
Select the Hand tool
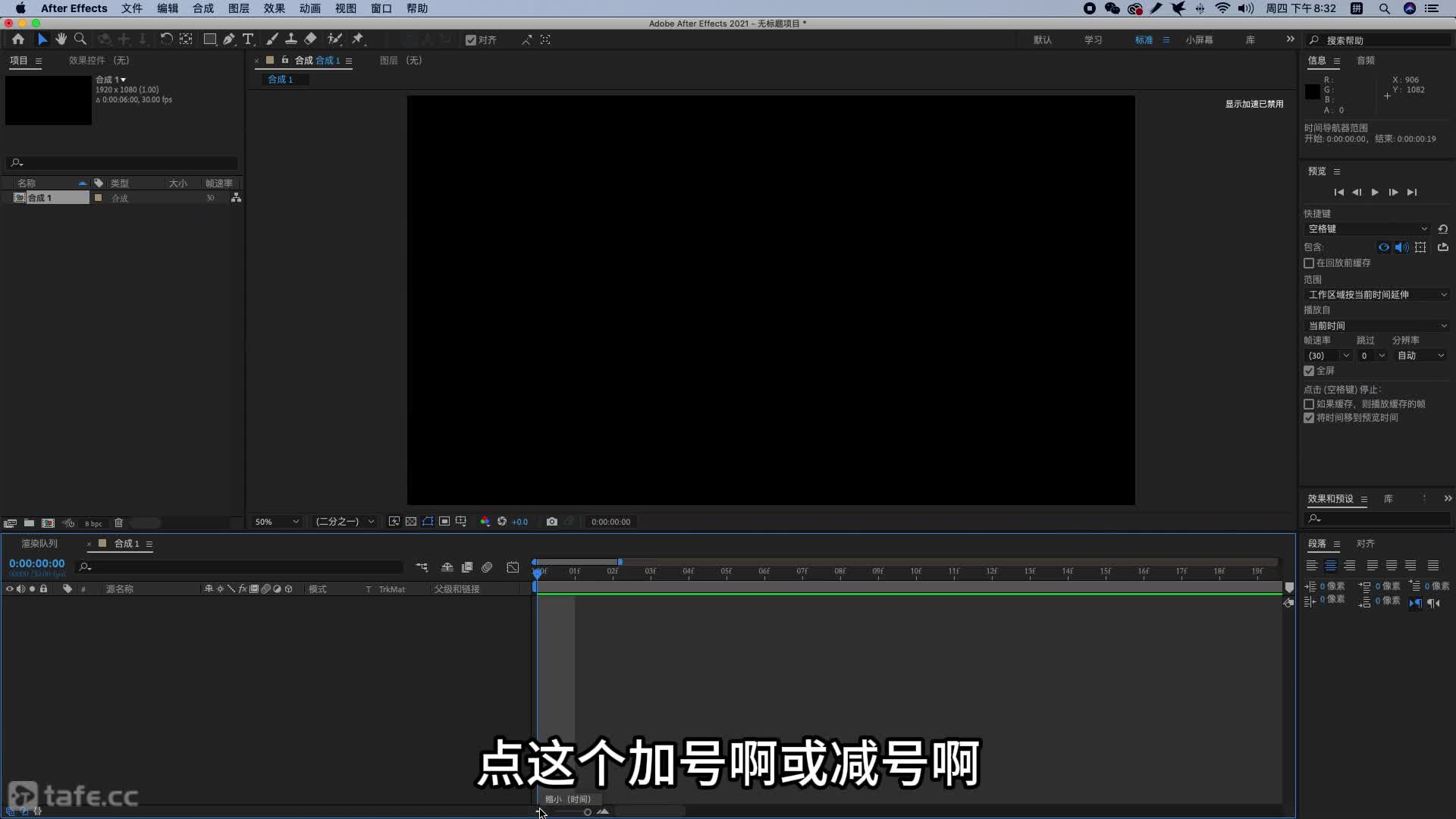pos(61,39)
